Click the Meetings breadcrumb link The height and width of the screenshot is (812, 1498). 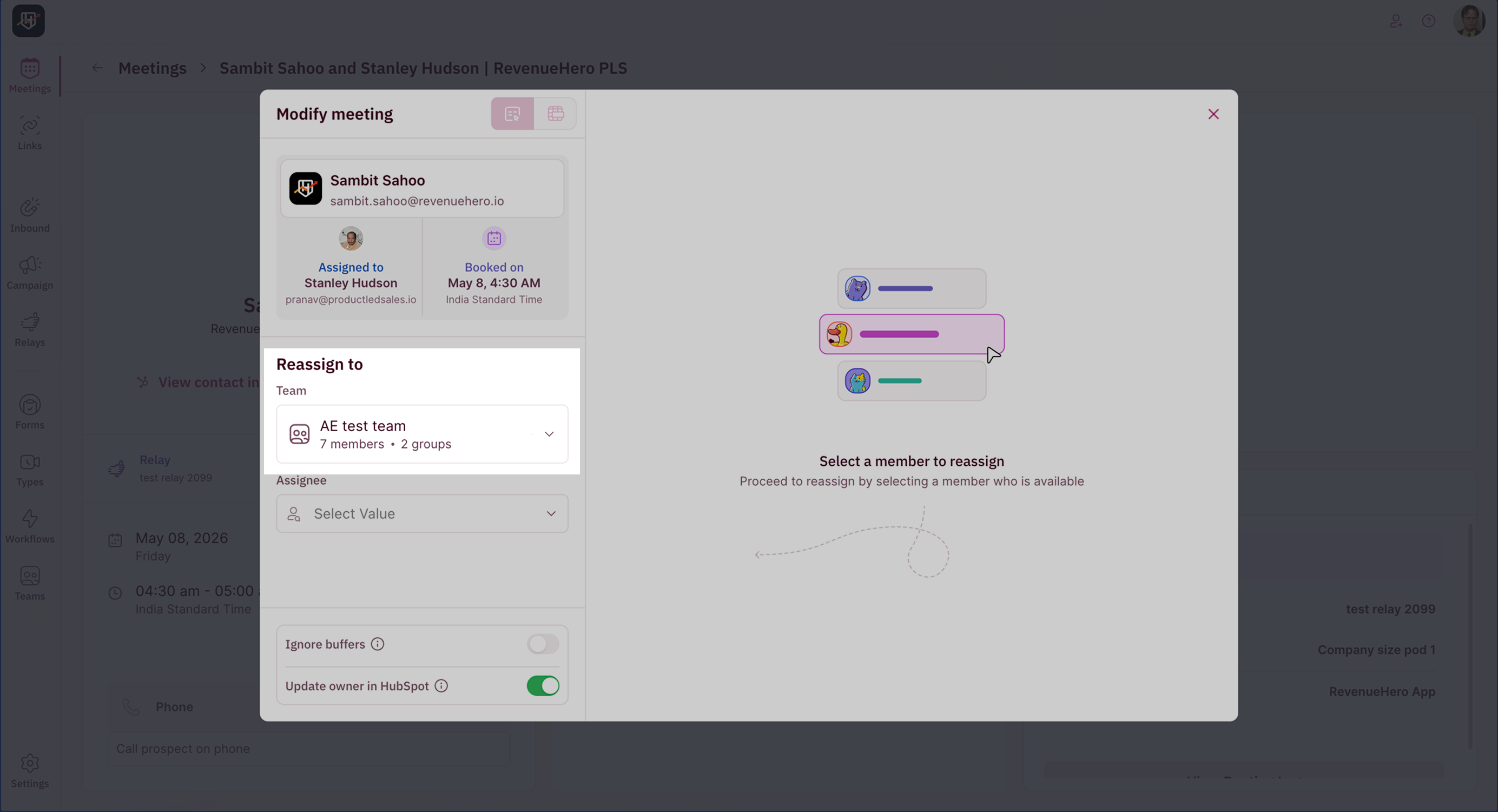coord(153,68)
